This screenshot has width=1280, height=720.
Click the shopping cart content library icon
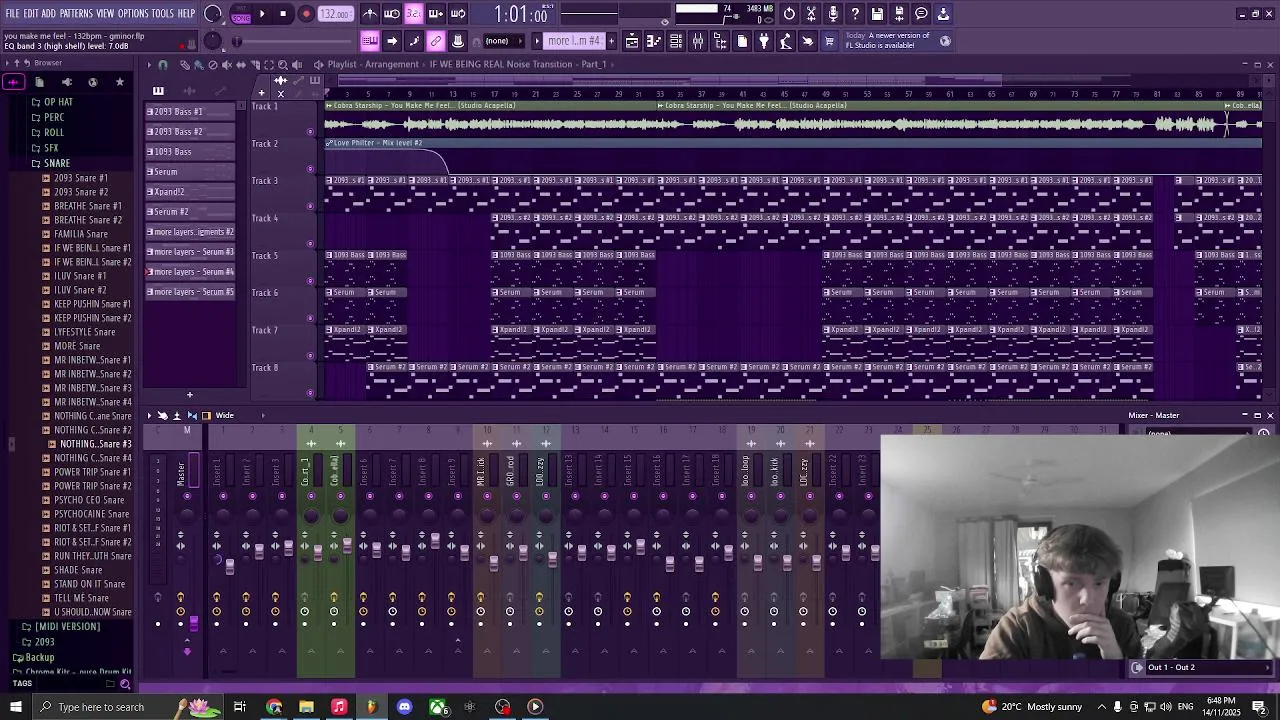click(829, 41)
